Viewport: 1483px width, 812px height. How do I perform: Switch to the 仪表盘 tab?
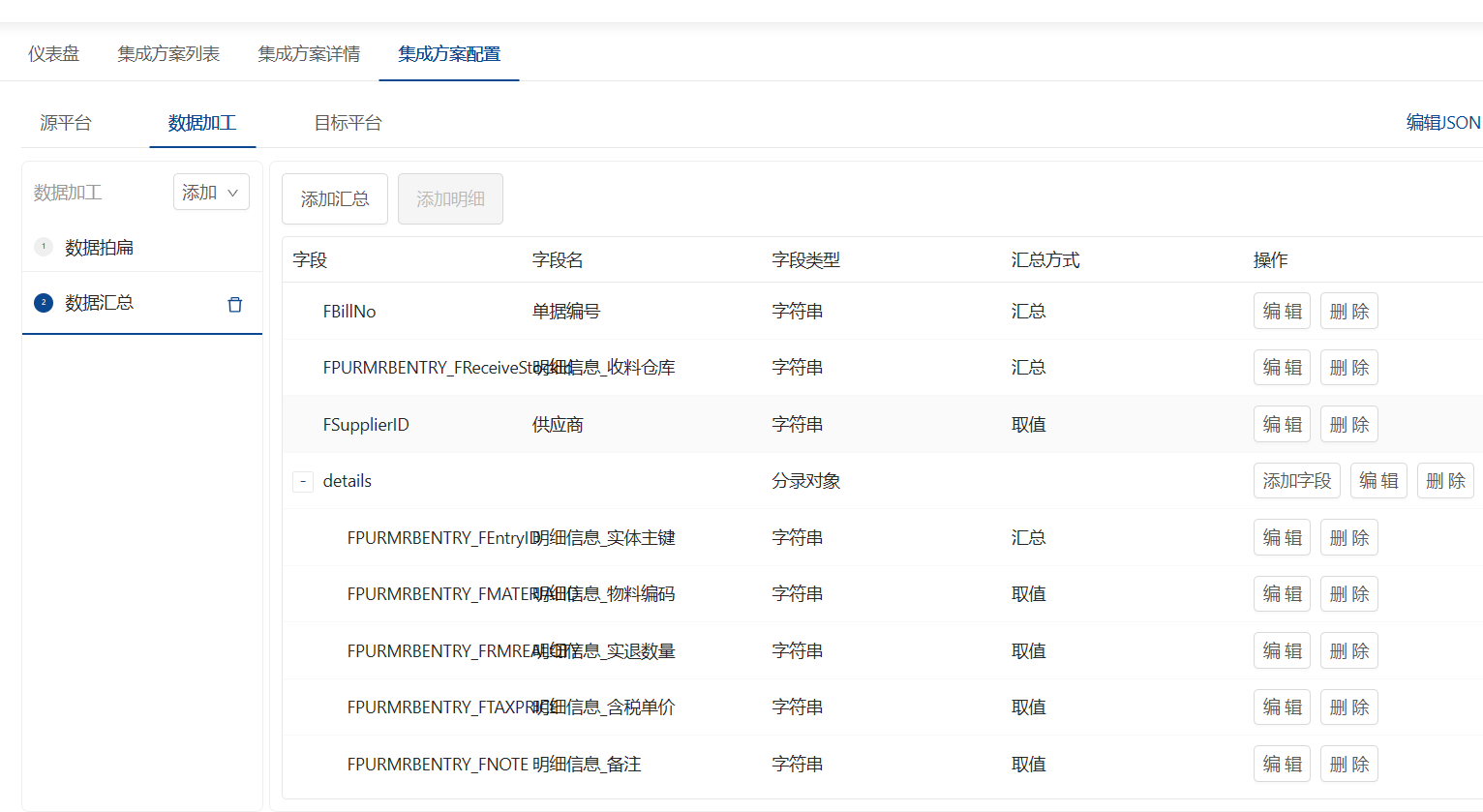point(53,54)
